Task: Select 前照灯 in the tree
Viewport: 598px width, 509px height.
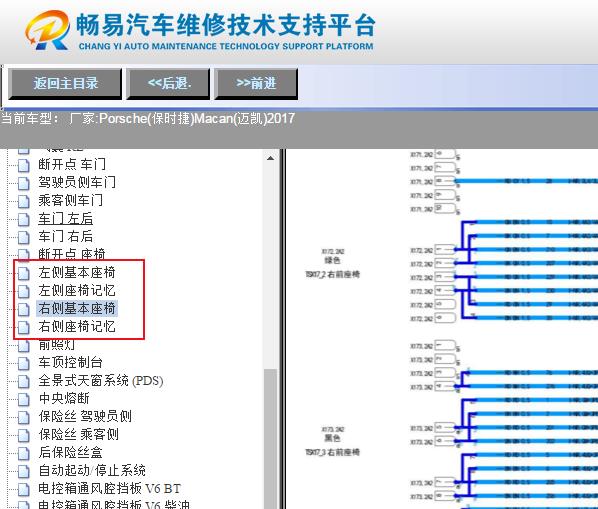Action: pyautogui.click(x=56, y=345)
